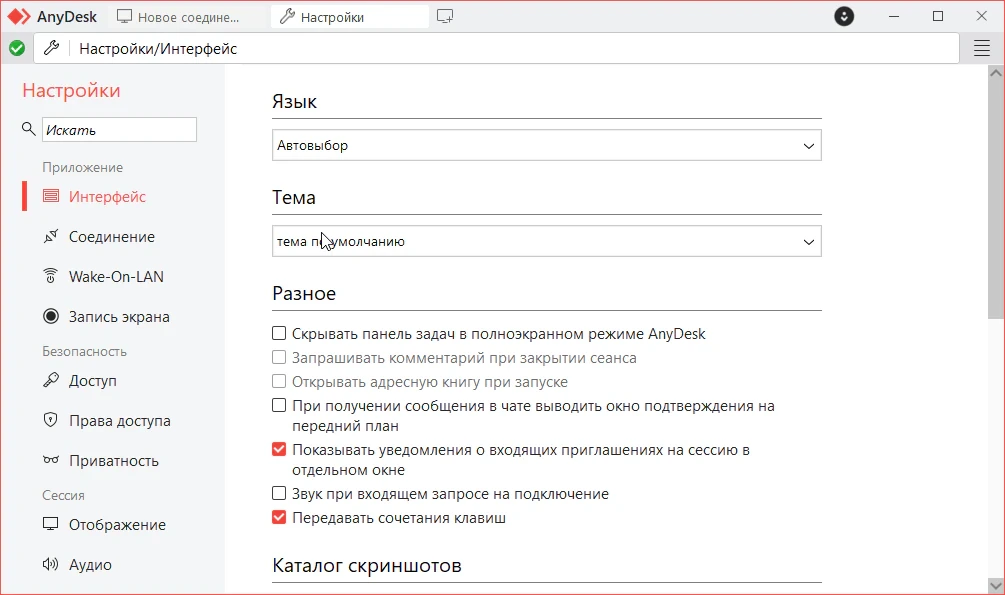1005x595 pixels.
Task: Click the Доступ key icon
Action: tap(51, 380)
